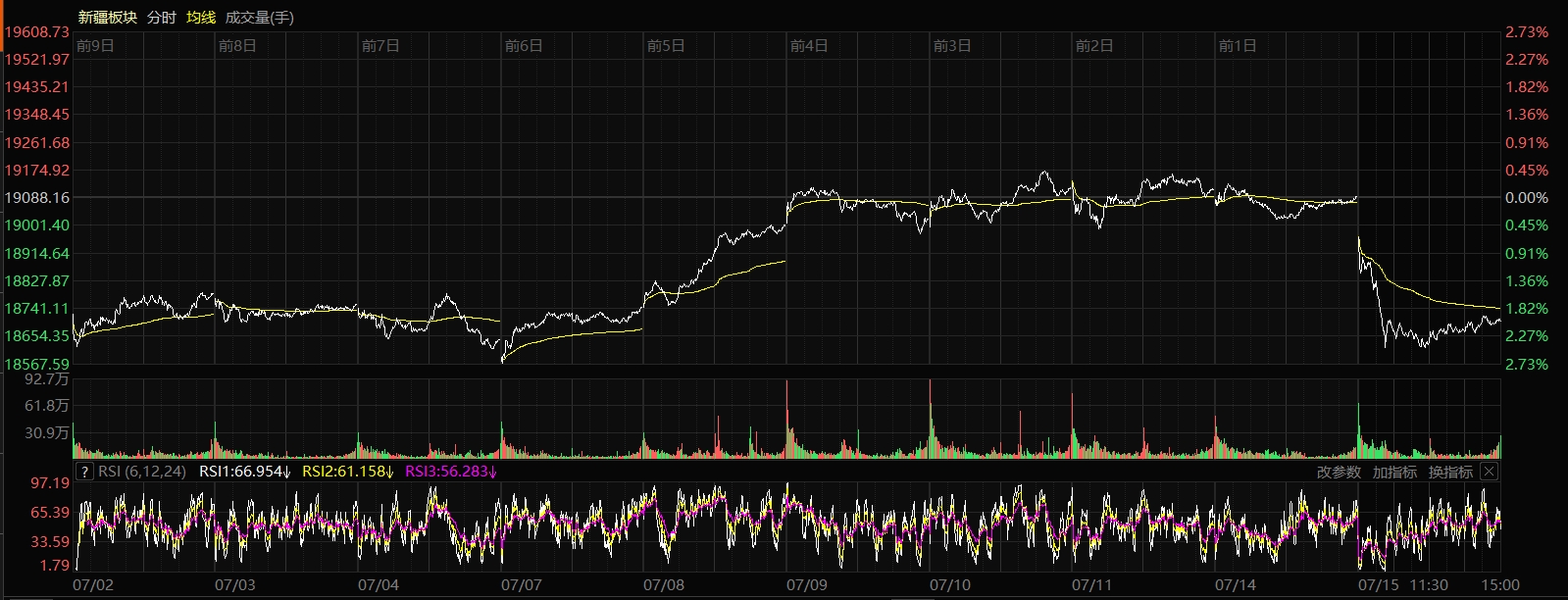Select the 分时 intraday label
This screenshot has width=1568, height=600.
[162, 18]
